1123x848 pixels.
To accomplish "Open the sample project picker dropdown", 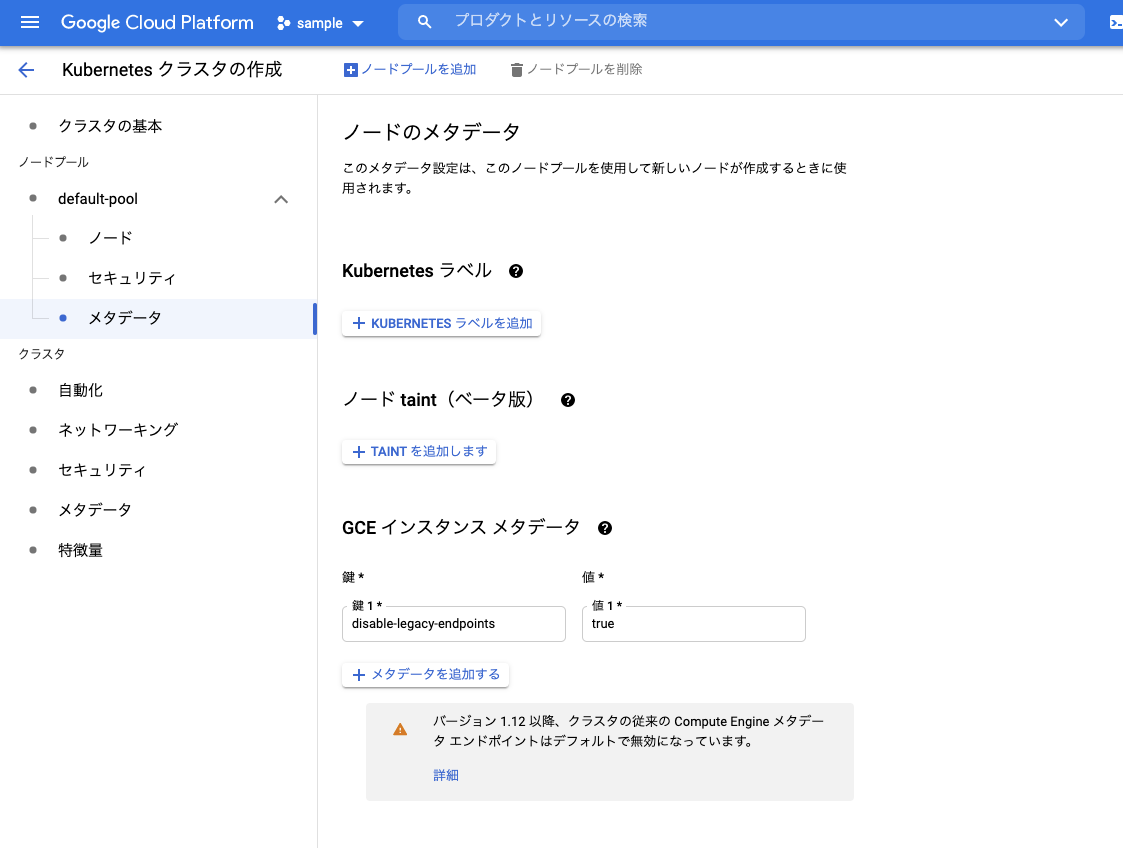I will 320,22.
